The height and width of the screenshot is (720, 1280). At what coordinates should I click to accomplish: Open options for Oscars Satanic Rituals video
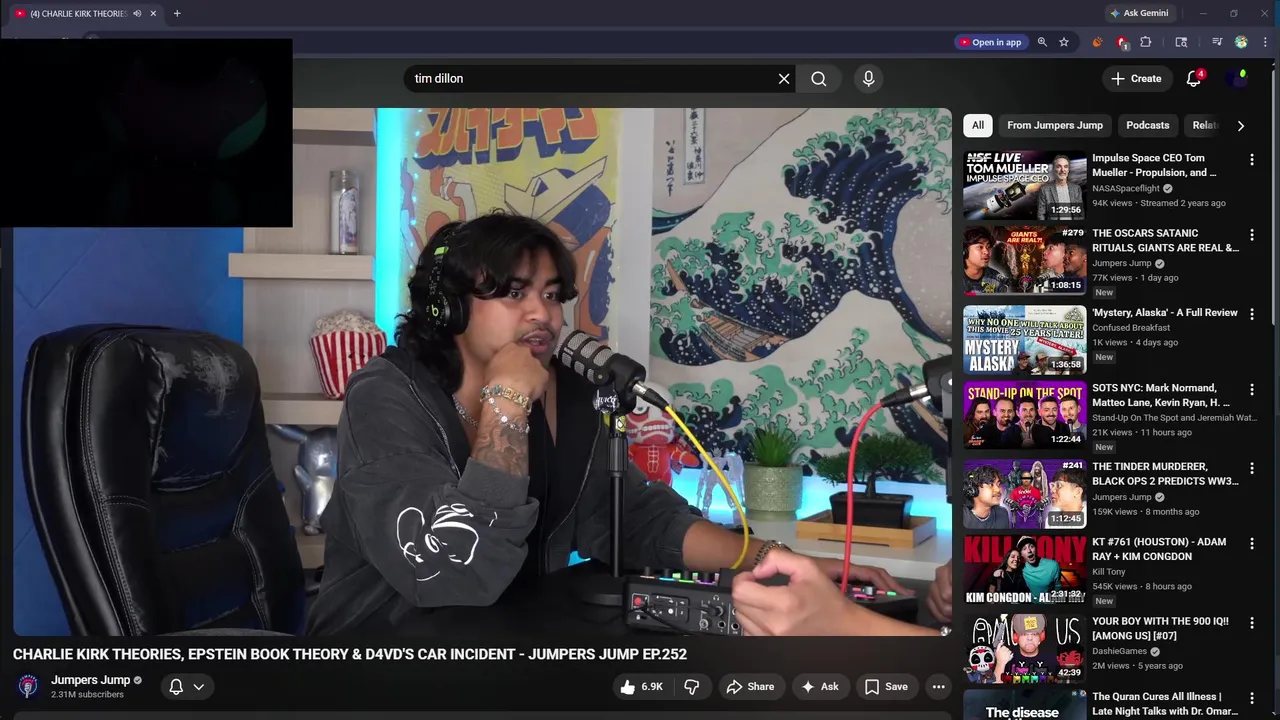(x=1251, y=235)
